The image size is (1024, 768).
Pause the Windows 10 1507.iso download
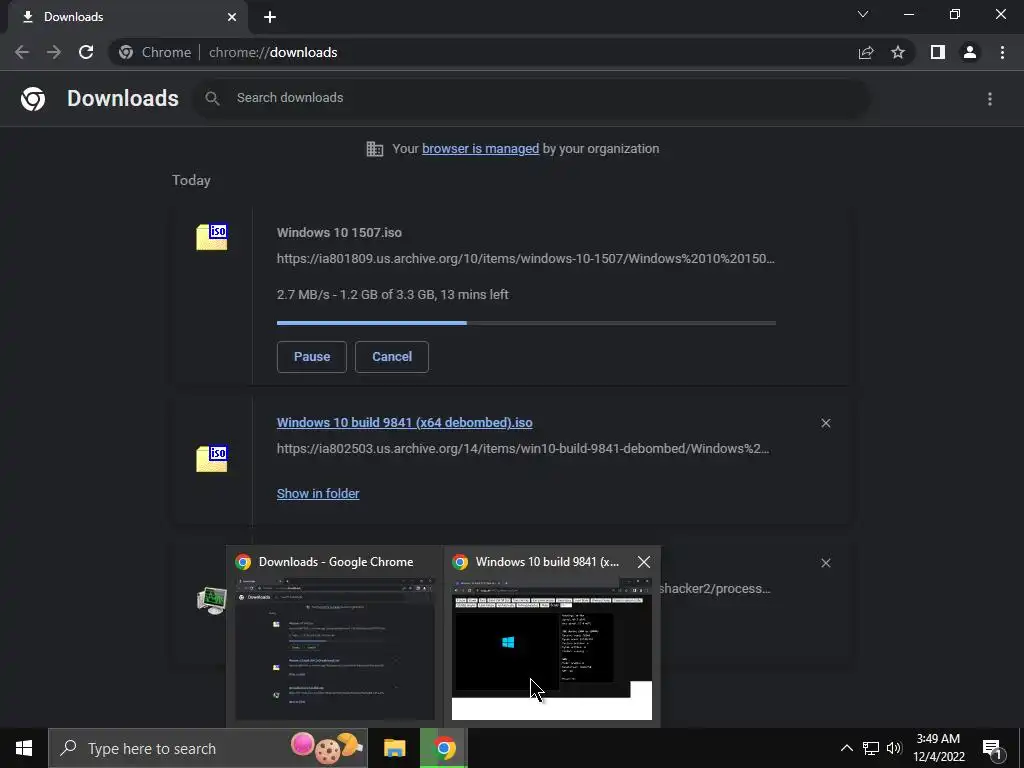click(x=312, y=357)
